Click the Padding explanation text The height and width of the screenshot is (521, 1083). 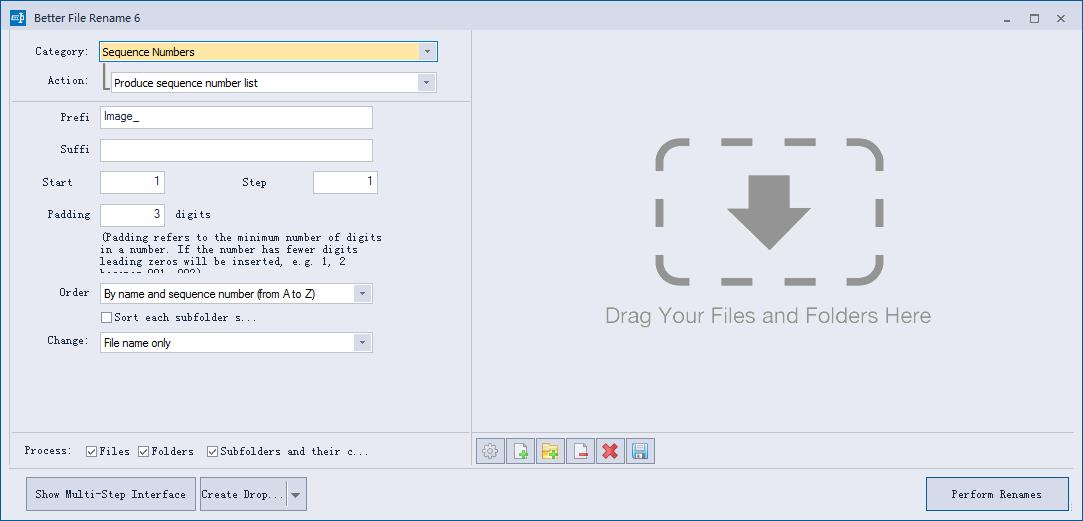(240, 254)
